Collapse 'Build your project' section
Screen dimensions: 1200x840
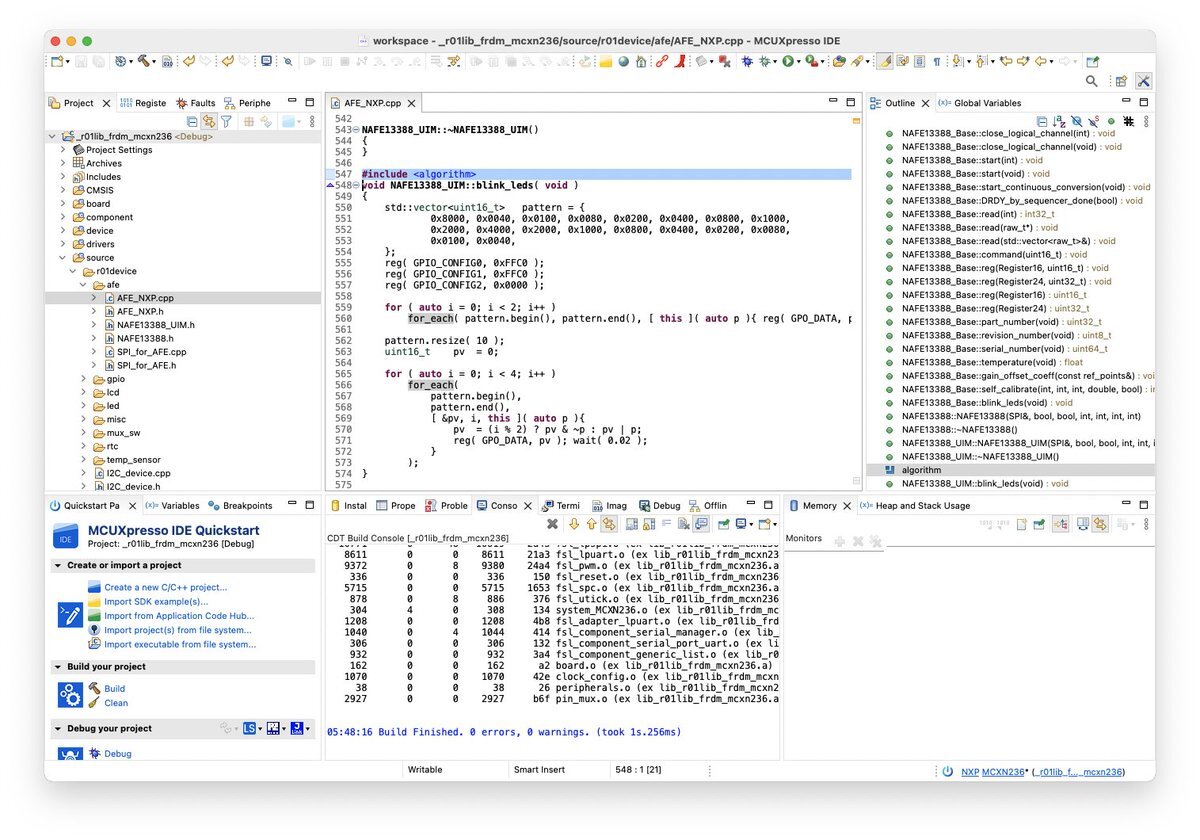coord(57,666)
